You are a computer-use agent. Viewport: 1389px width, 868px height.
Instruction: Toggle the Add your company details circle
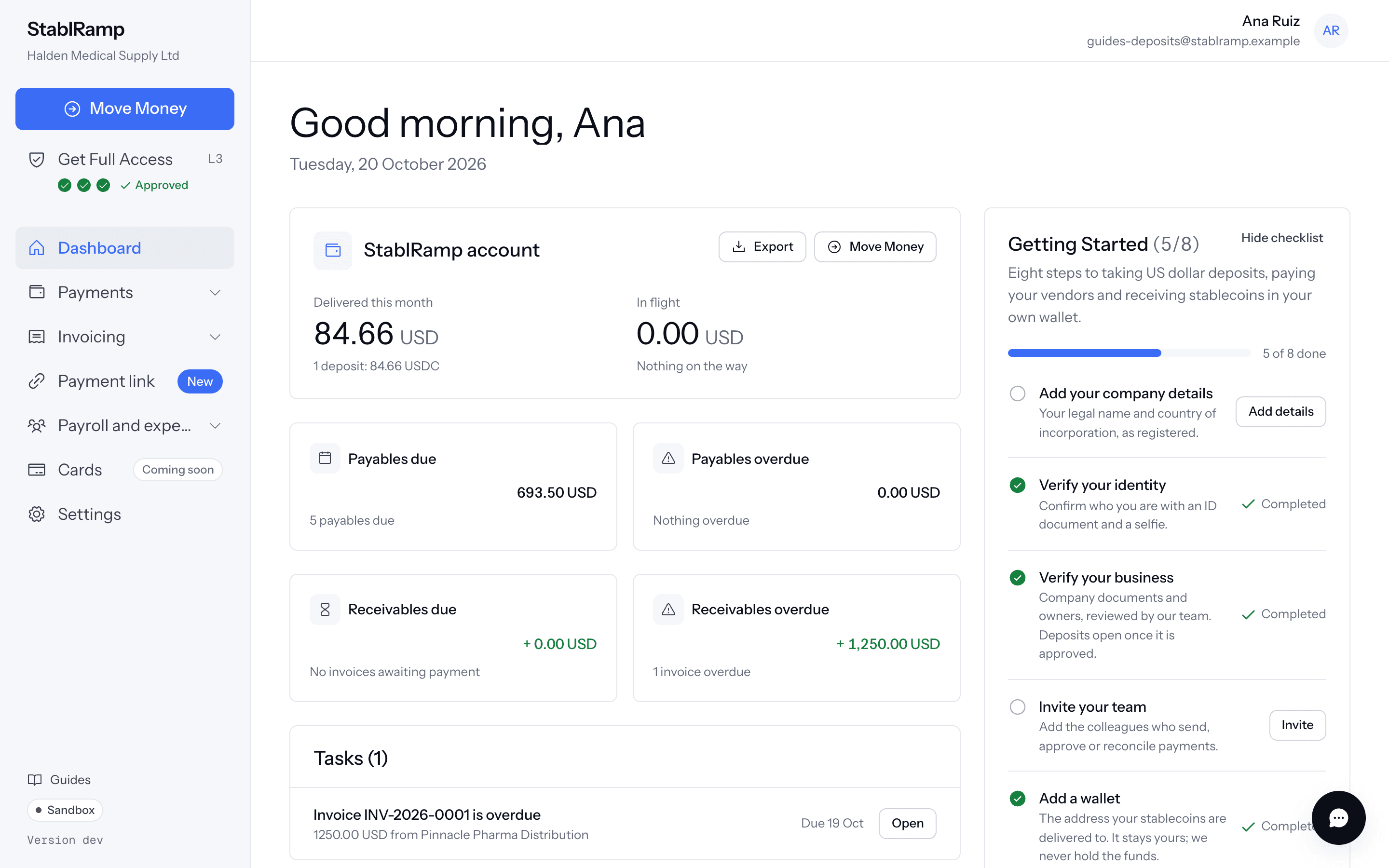point(1018,393)
